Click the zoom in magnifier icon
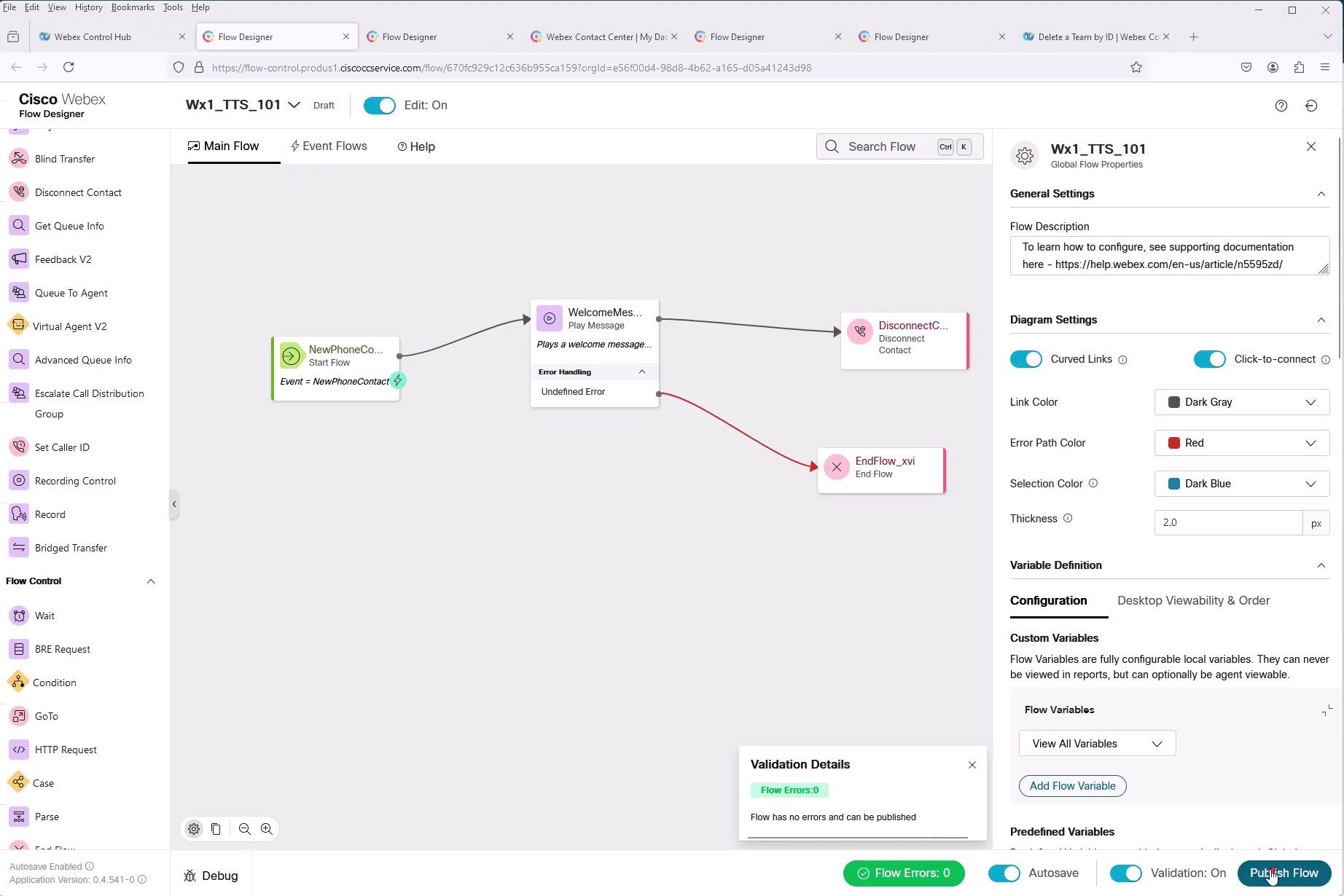Image resolution: width=1344 pixels, height=896 pixels. click(267, 829)
